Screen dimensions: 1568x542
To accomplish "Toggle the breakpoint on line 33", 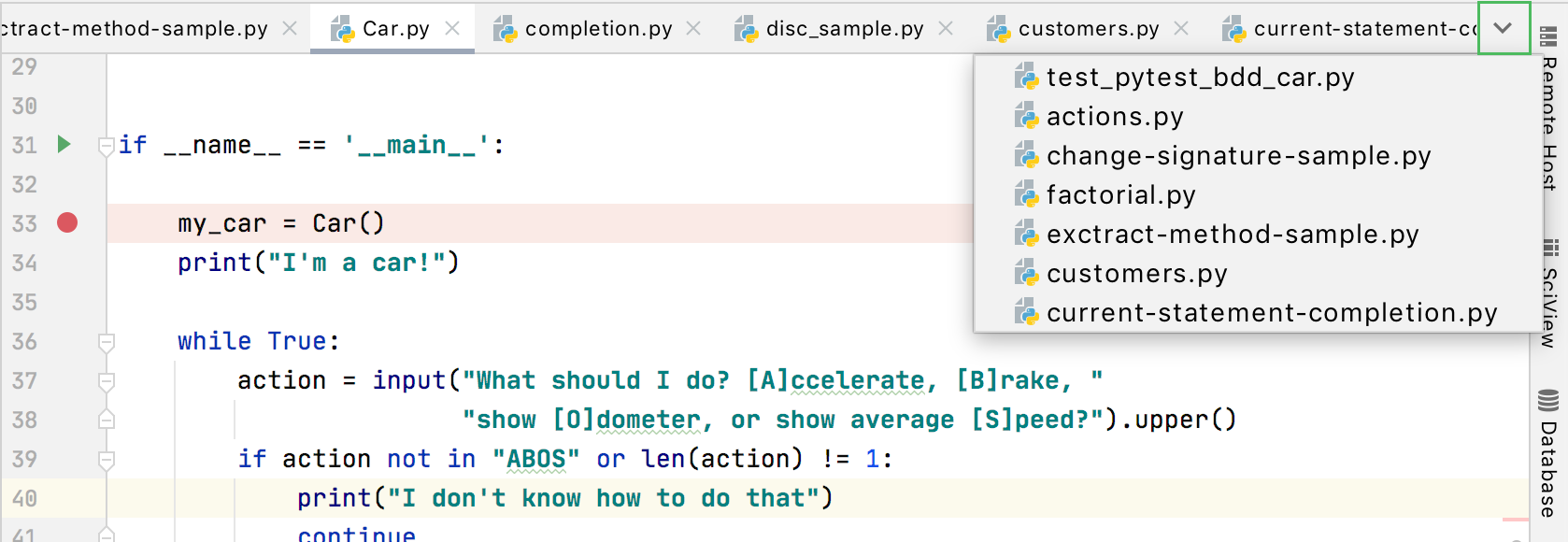I will (67, 223).
